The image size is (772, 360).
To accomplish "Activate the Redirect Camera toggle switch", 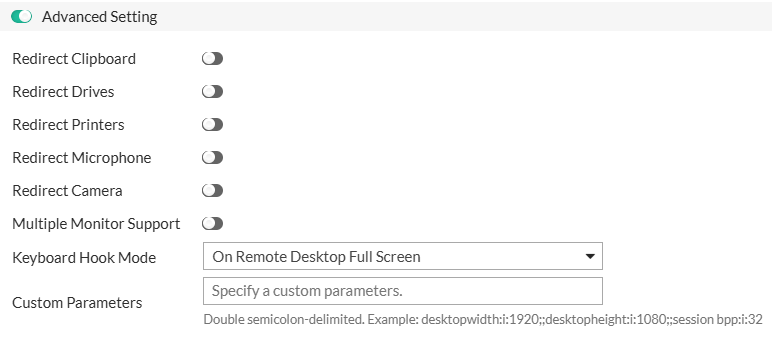I will 212,191.
